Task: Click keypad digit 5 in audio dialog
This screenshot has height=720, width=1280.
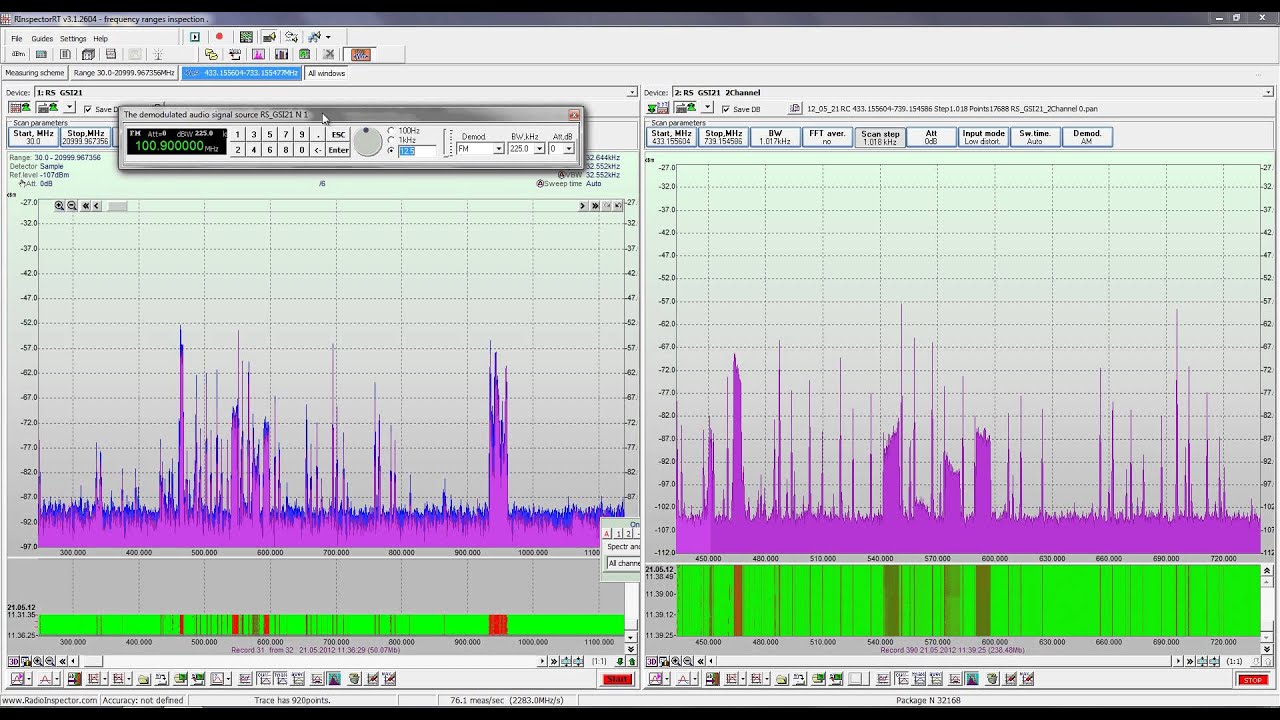Action: 270,134
